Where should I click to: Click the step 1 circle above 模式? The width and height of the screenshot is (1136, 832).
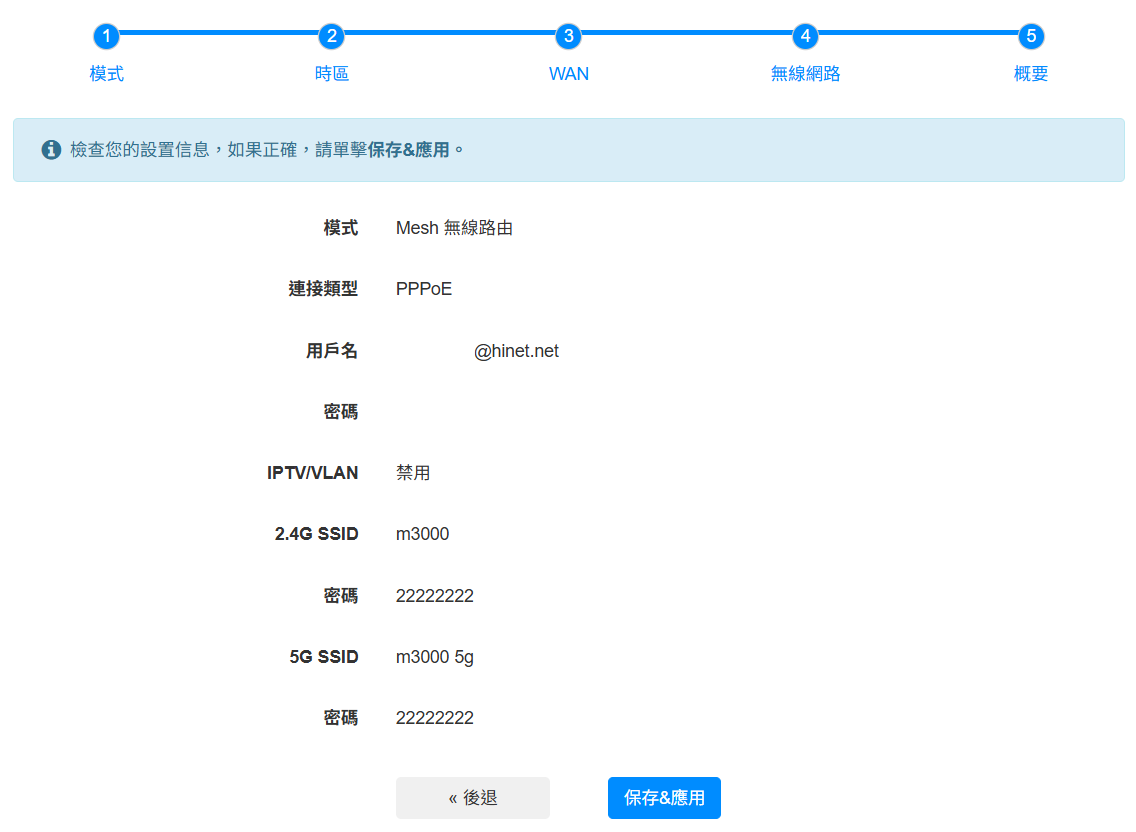coord(106,35)
